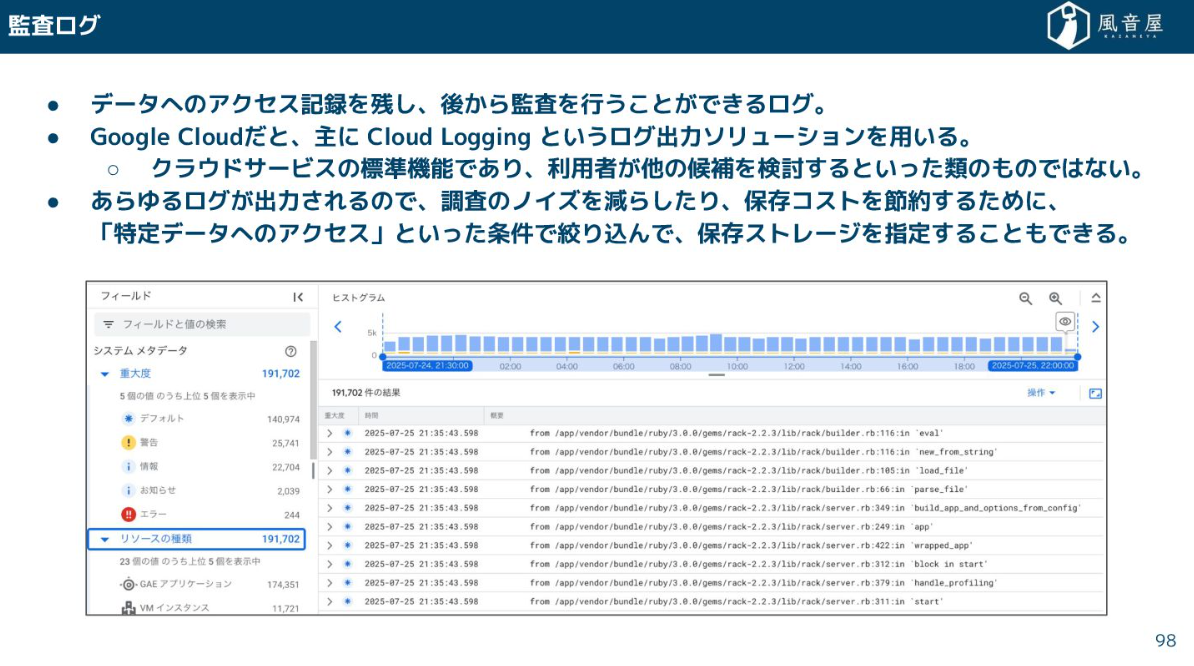Collapse the フィールド panel with arrow icon
Viewport: 1194px width, 666px height.
pyautogui.click(x=298, y=297)
